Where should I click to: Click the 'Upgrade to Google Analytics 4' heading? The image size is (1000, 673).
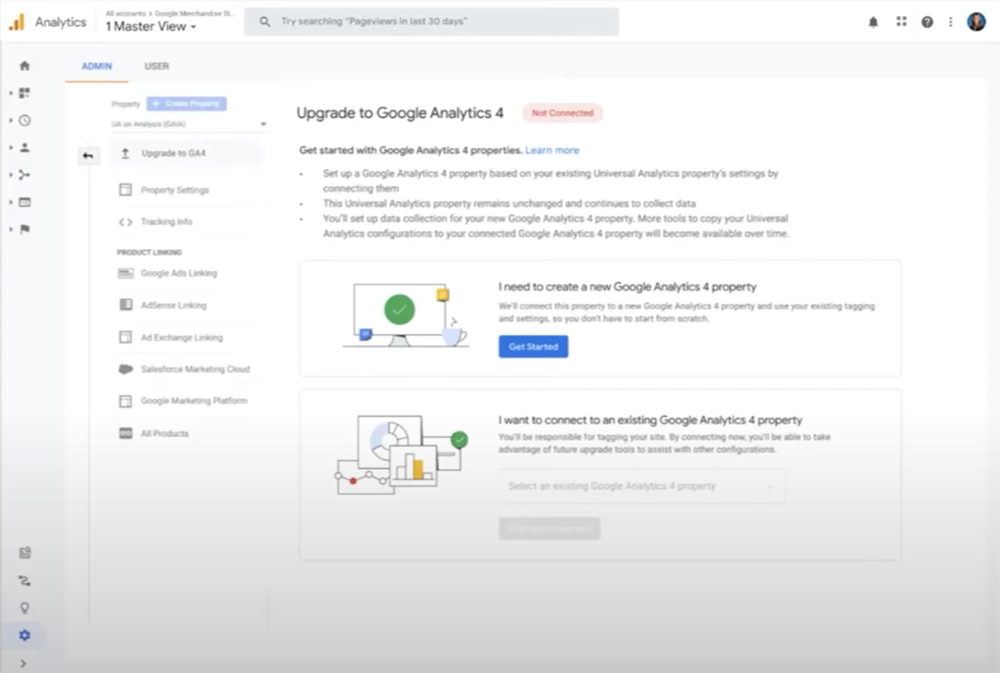coord(400,113)
